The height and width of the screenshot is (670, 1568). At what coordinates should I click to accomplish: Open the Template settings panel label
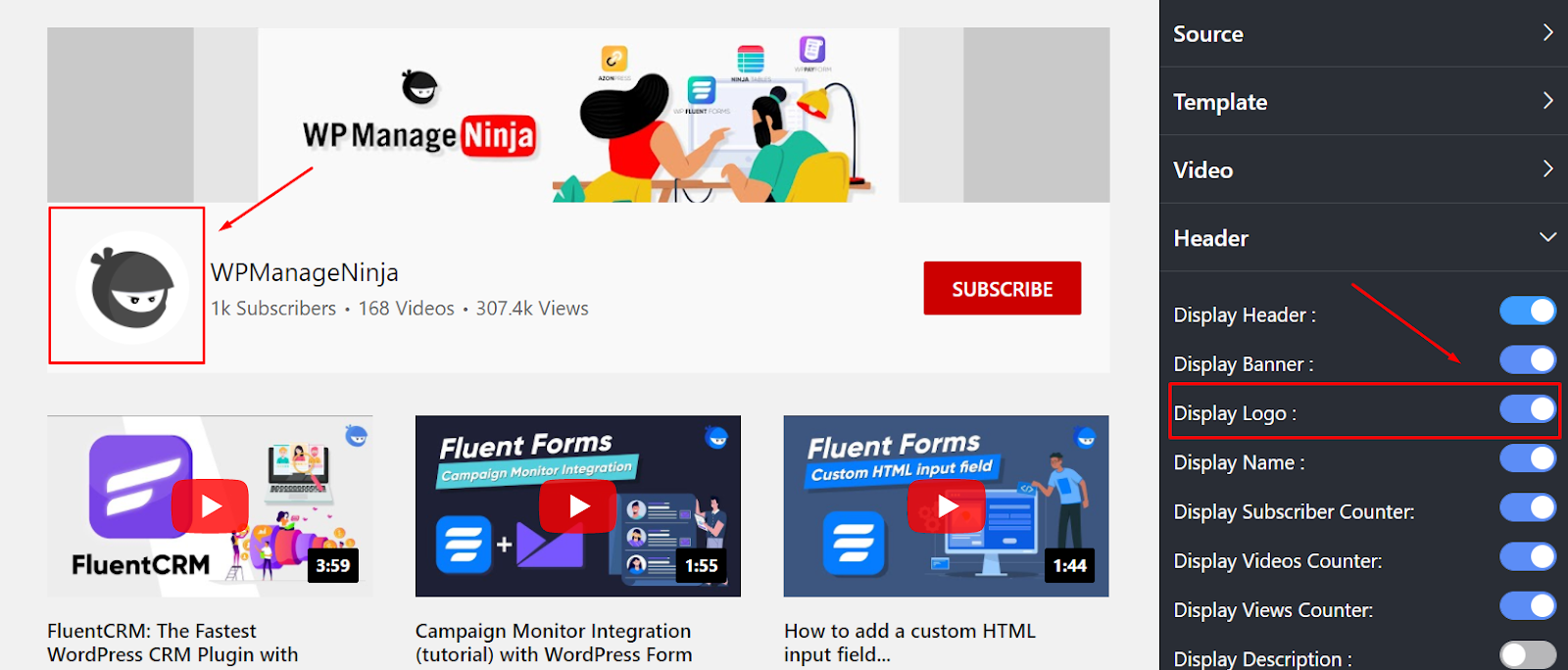pos(1220,102)
